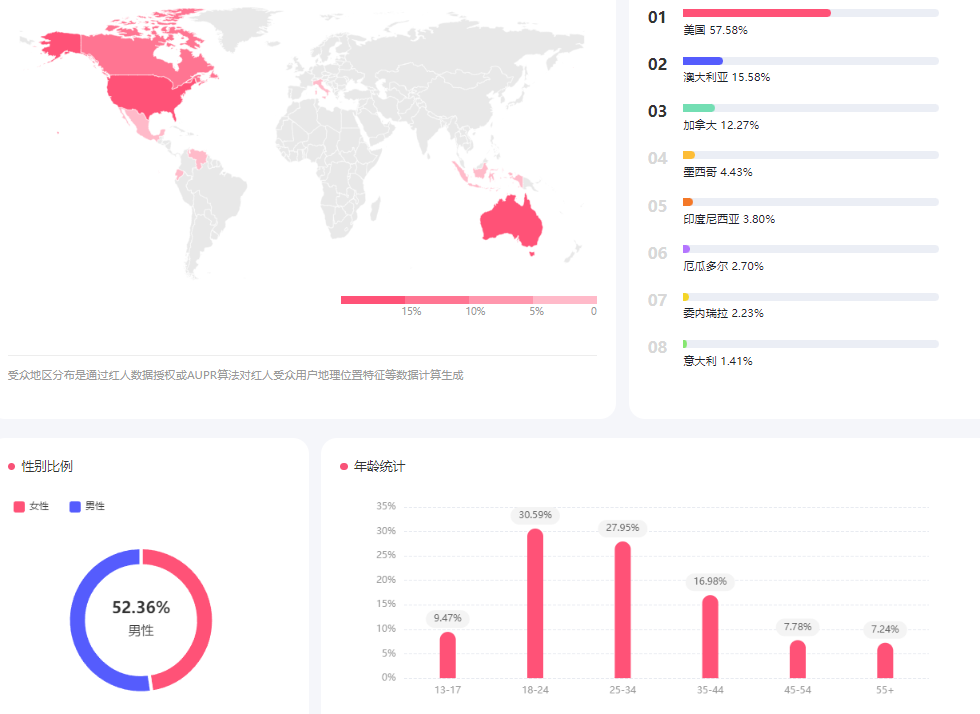980x714 pixels.
Task: Select the 印度尼西亚 3.80% progress bar
Action: [811, 202]
